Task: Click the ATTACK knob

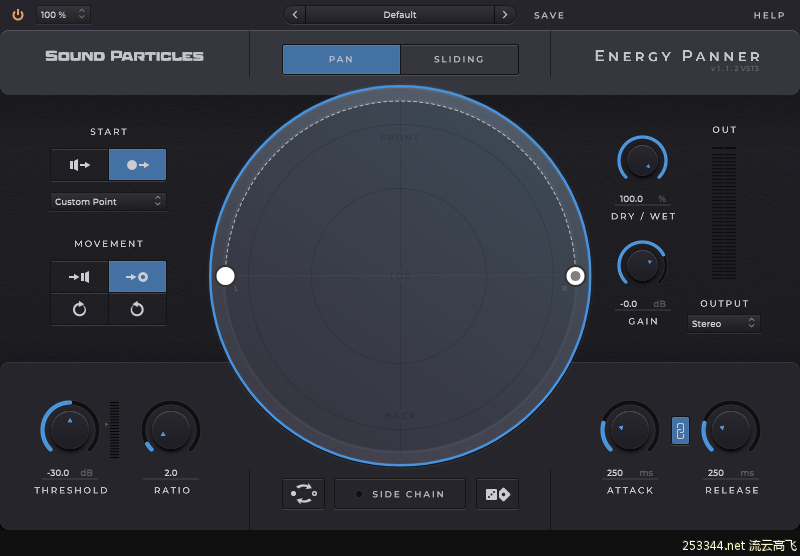Action: coord(630,429)
